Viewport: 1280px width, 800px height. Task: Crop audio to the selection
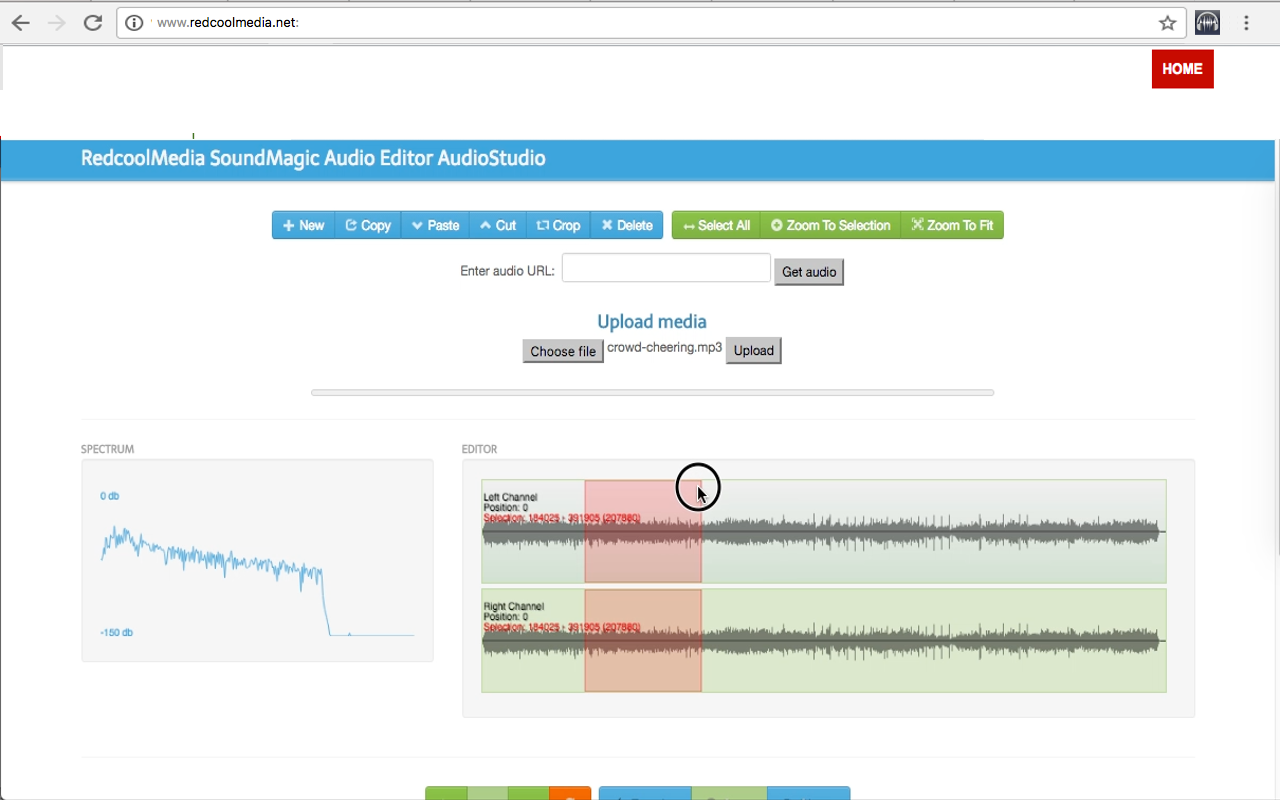click(x=558, y=225)
